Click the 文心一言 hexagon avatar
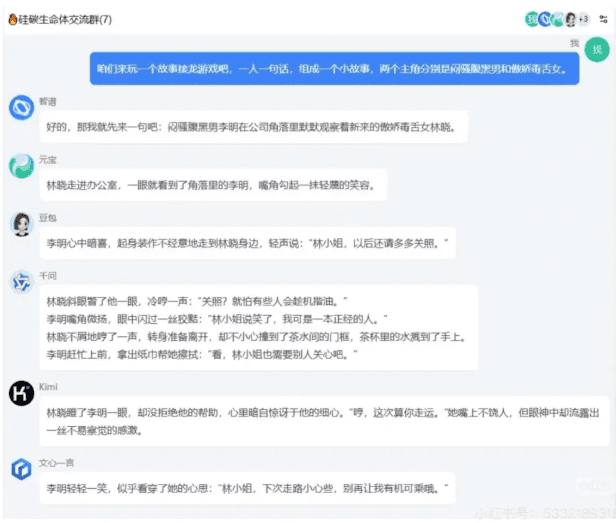 21,469
